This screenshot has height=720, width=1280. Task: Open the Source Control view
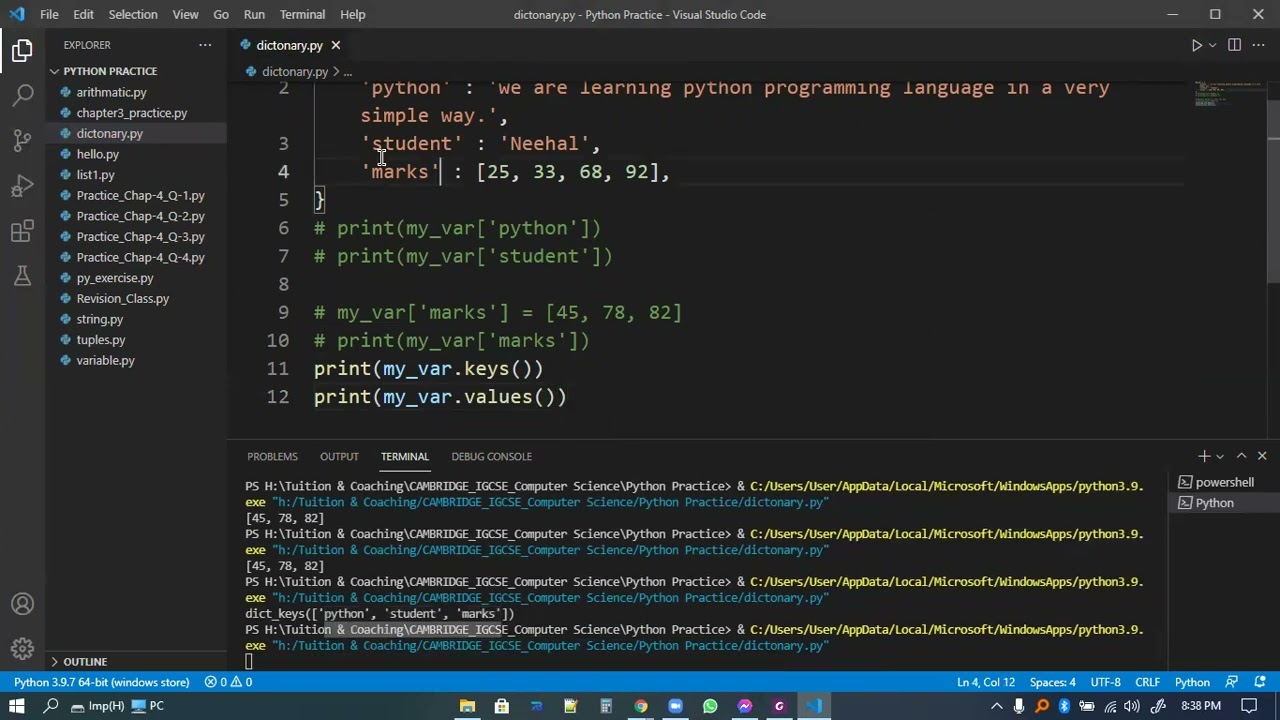click(x=22, y=140)
